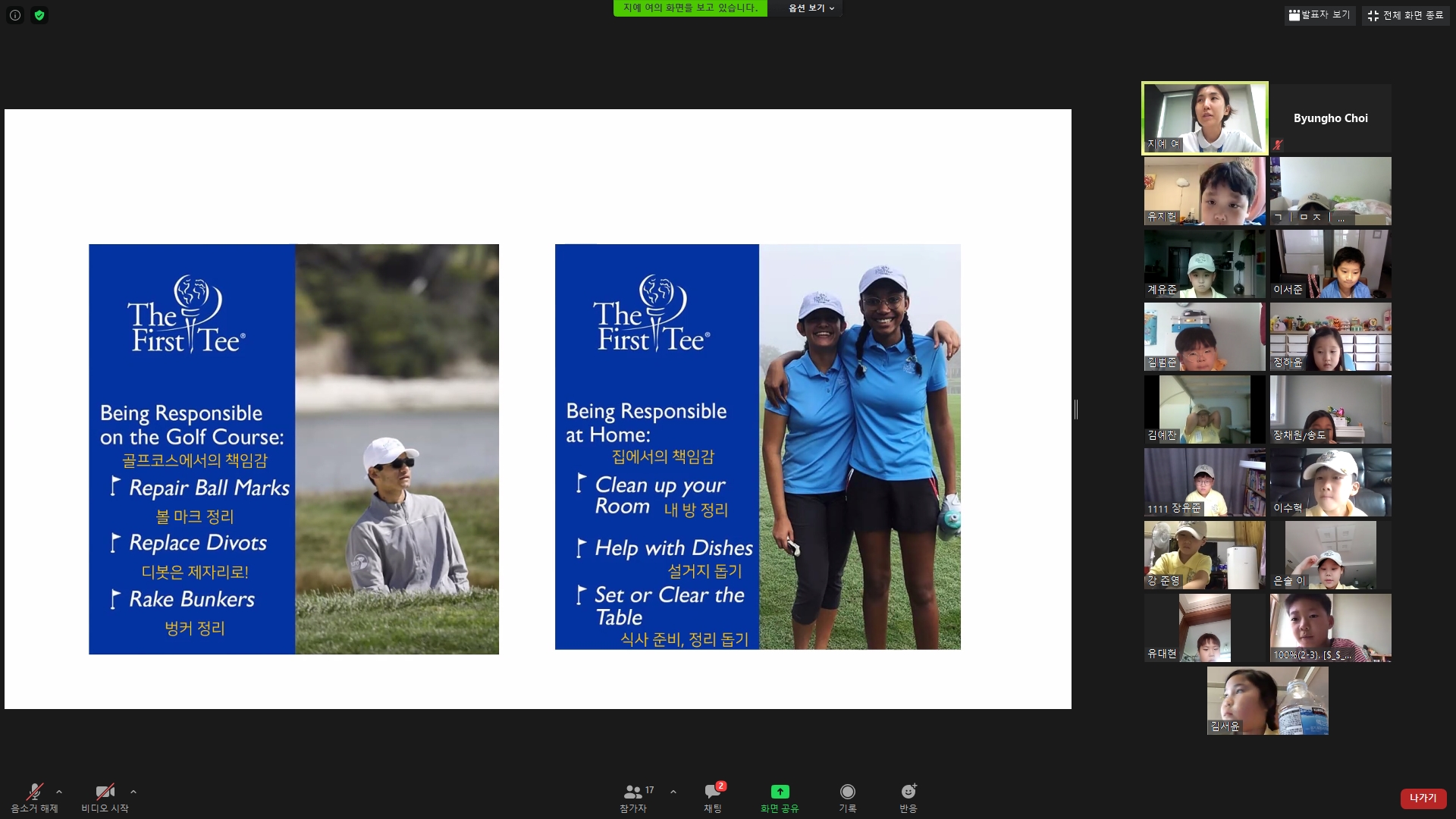Open the participants panel icon
This screenshot has height=819, width=1456.
click(x=632, y=792)
